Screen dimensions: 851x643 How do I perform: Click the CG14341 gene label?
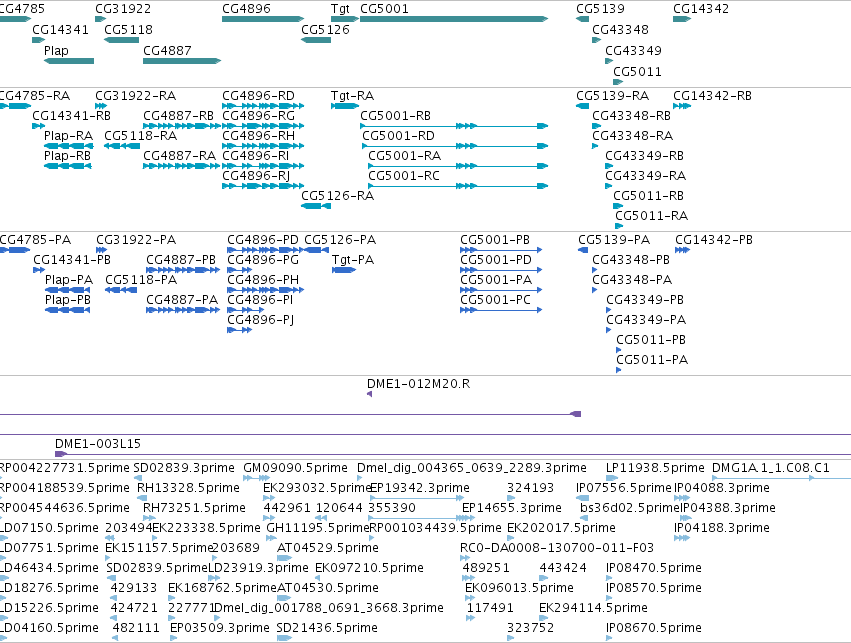[x=60, y=30]
